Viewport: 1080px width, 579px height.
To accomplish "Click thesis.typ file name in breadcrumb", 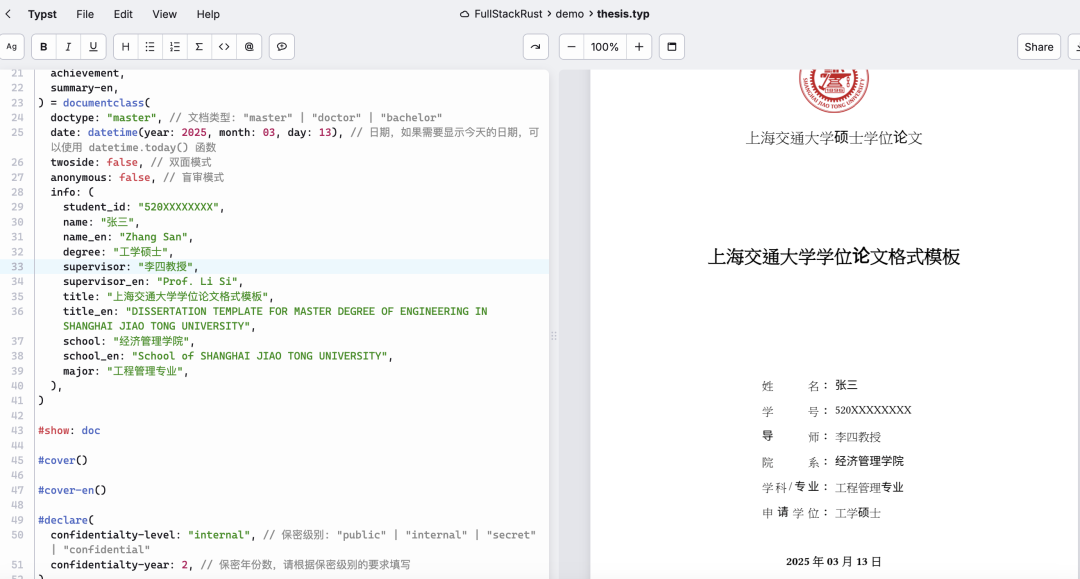I will point(623,14).
